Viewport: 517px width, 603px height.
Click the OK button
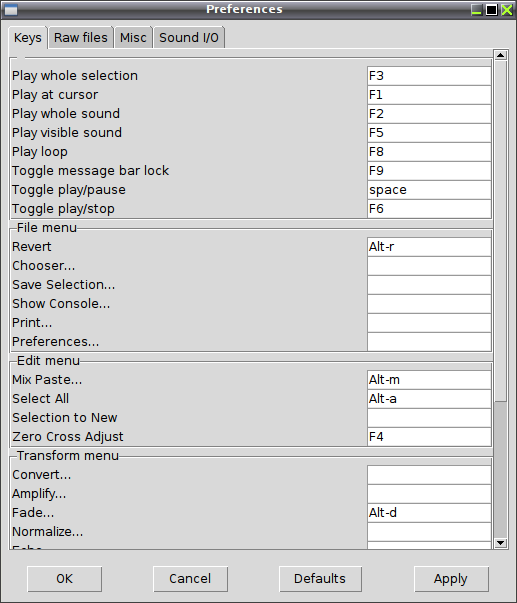pyautogui.click(x=64, y=579)
